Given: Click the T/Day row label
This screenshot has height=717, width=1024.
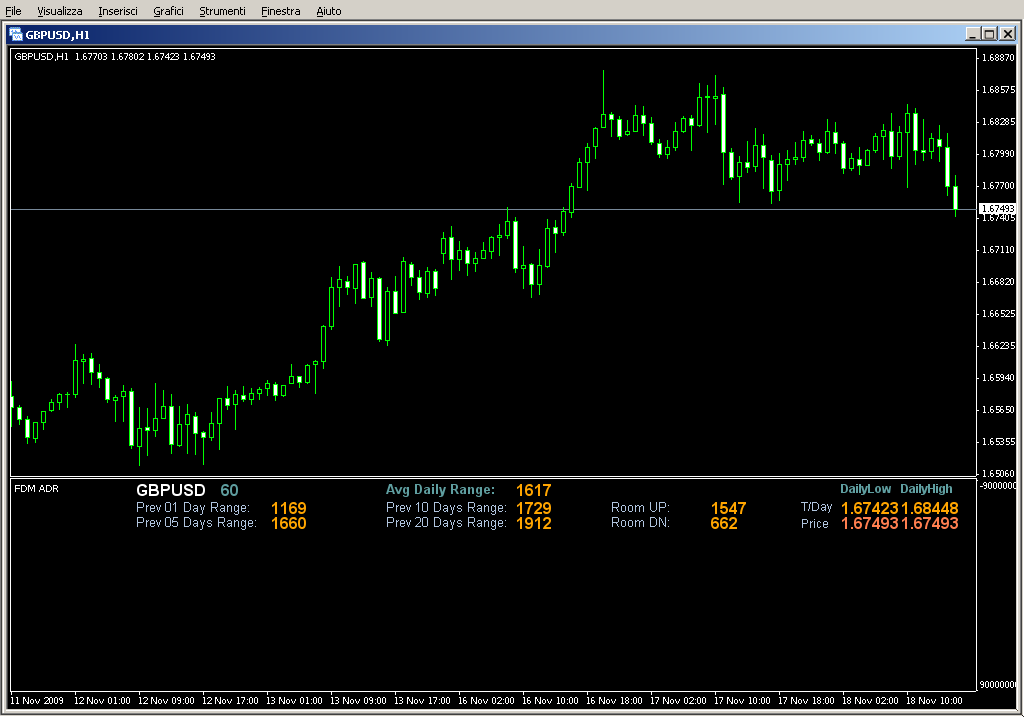Looking at the screenshot, I should pos(816,507).
